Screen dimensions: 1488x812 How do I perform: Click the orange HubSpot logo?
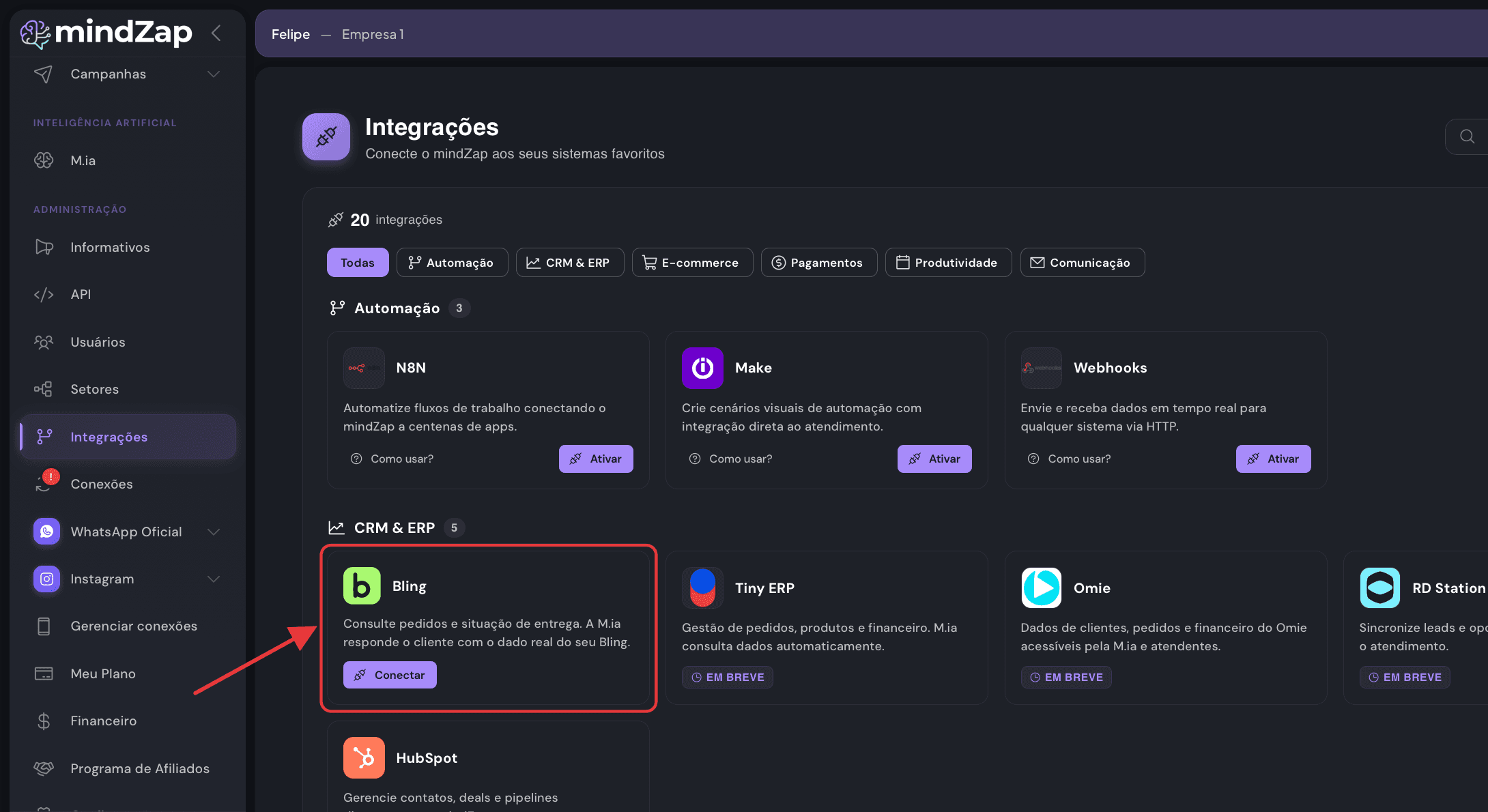coord(364,757)
